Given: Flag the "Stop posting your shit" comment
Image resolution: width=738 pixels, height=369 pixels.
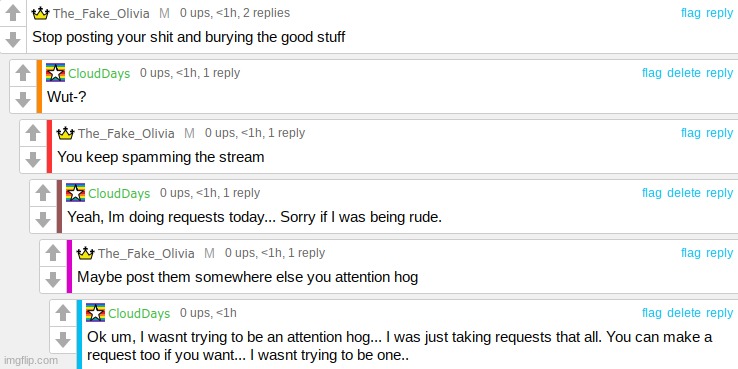Looking at the screenshot, I should [690, 13].
